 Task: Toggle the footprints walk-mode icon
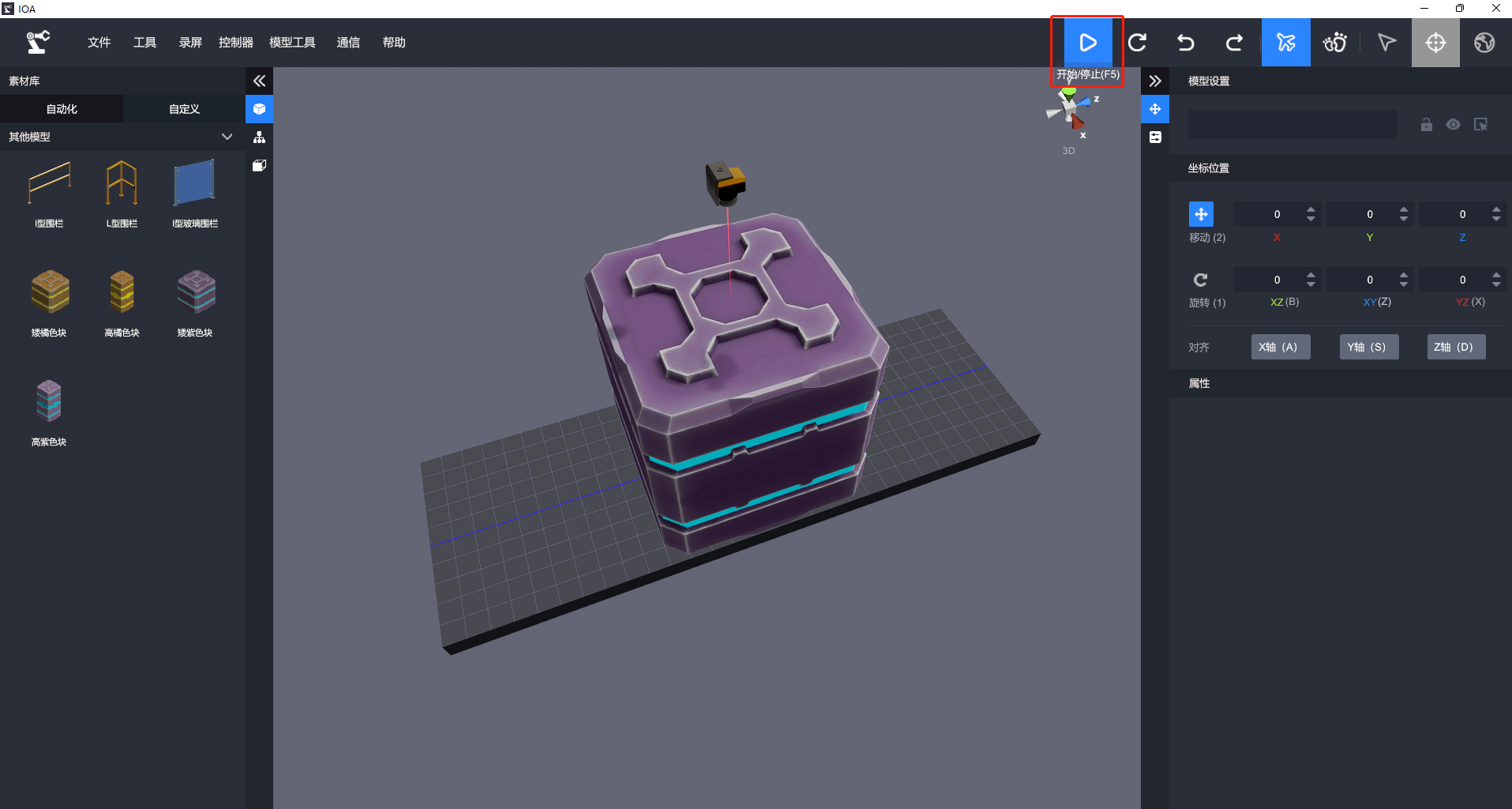click(1335, 43)
